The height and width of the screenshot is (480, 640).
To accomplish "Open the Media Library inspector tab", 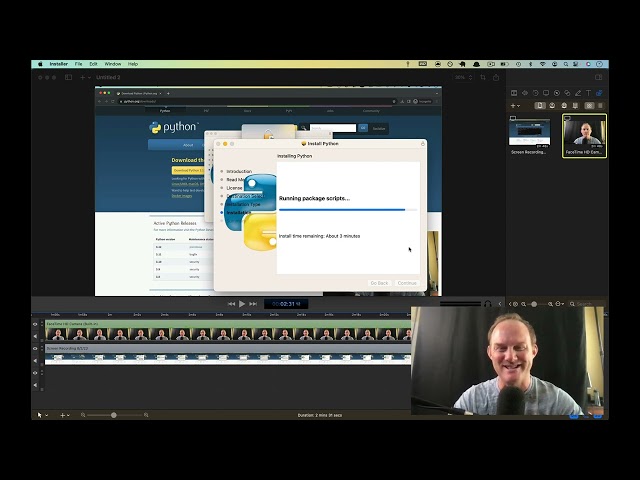I will pos(599,93).
